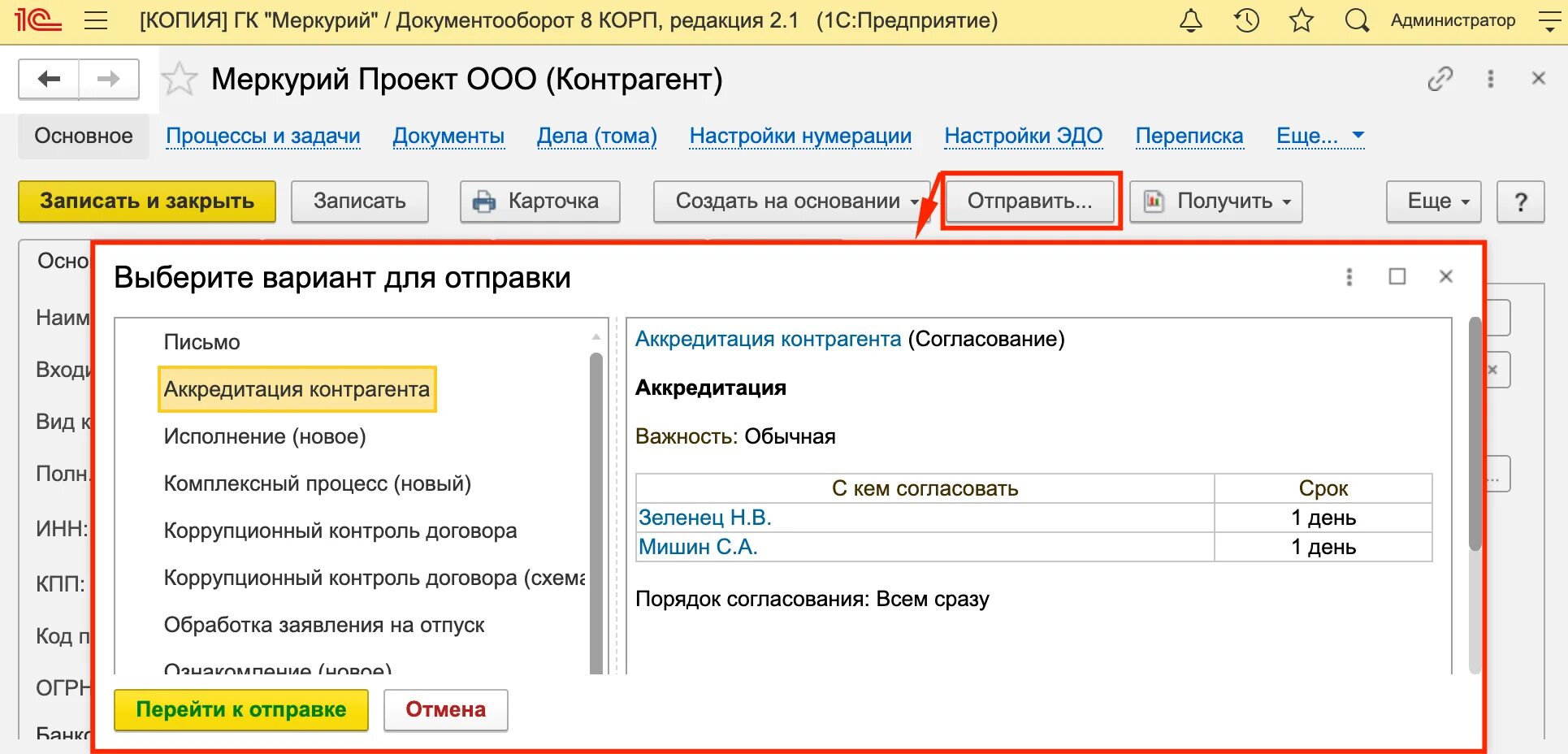Open the dialog's three-dot options menu

[1349, 277]
